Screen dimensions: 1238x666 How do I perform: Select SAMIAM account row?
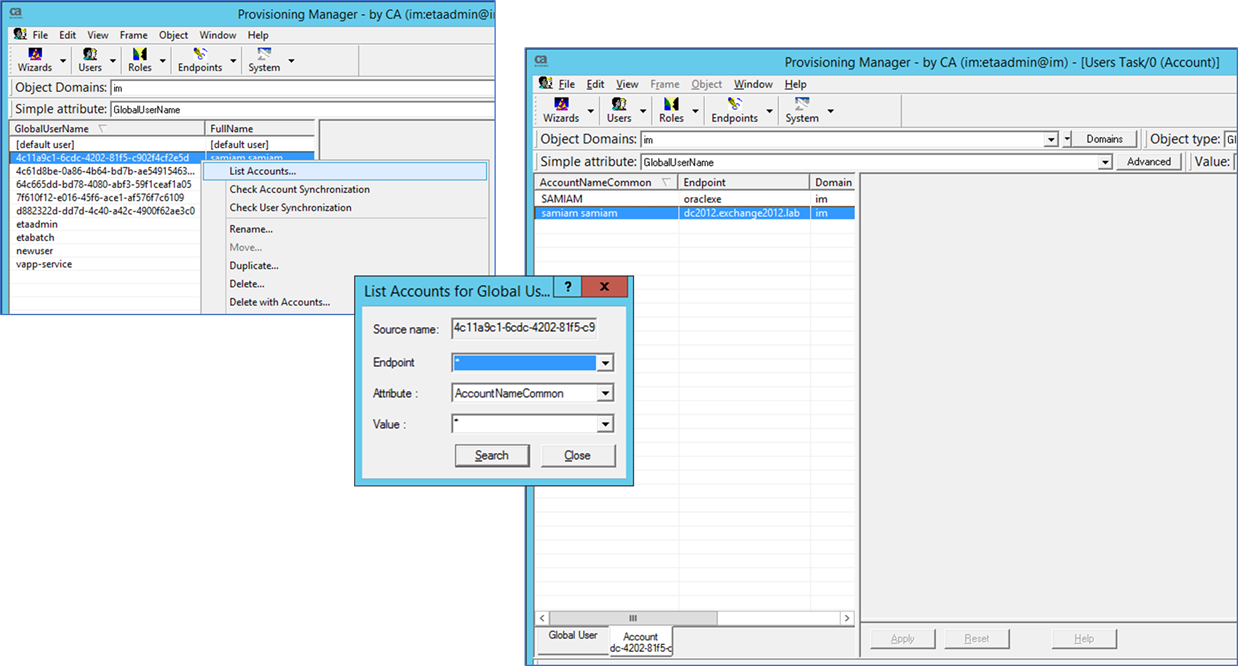(694, 199)
